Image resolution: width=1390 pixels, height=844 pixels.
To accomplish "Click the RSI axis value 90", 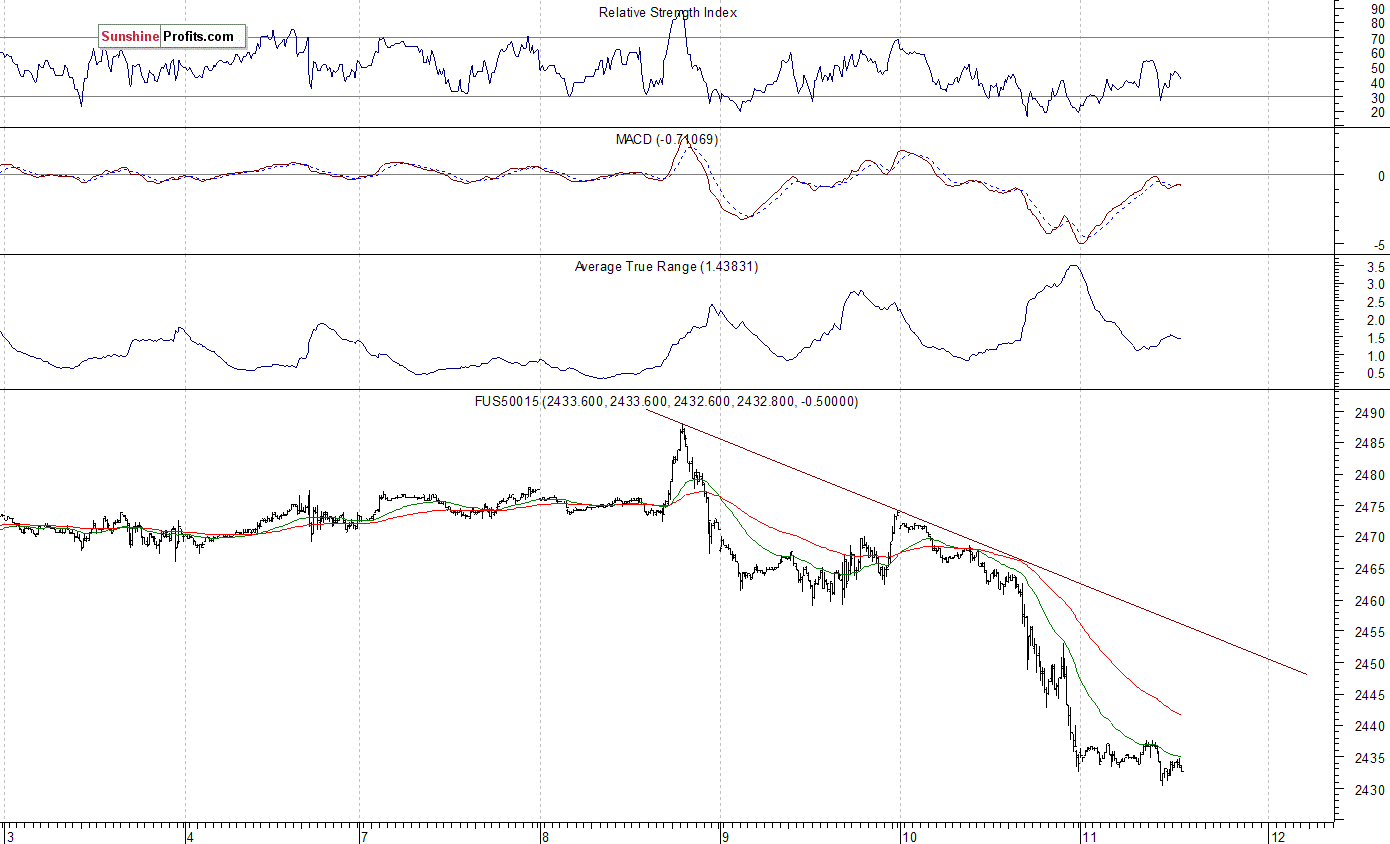I will (x=1378, y=8).
